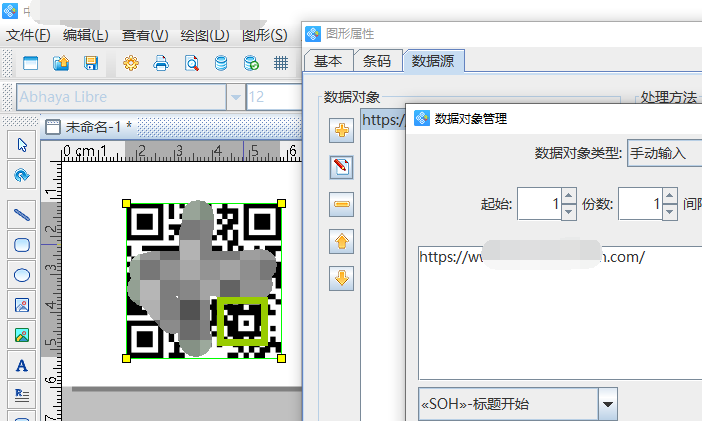Screen dimensions: 702x421
Task: Toggle the grid display icon
Action: [x=281, y=63]
